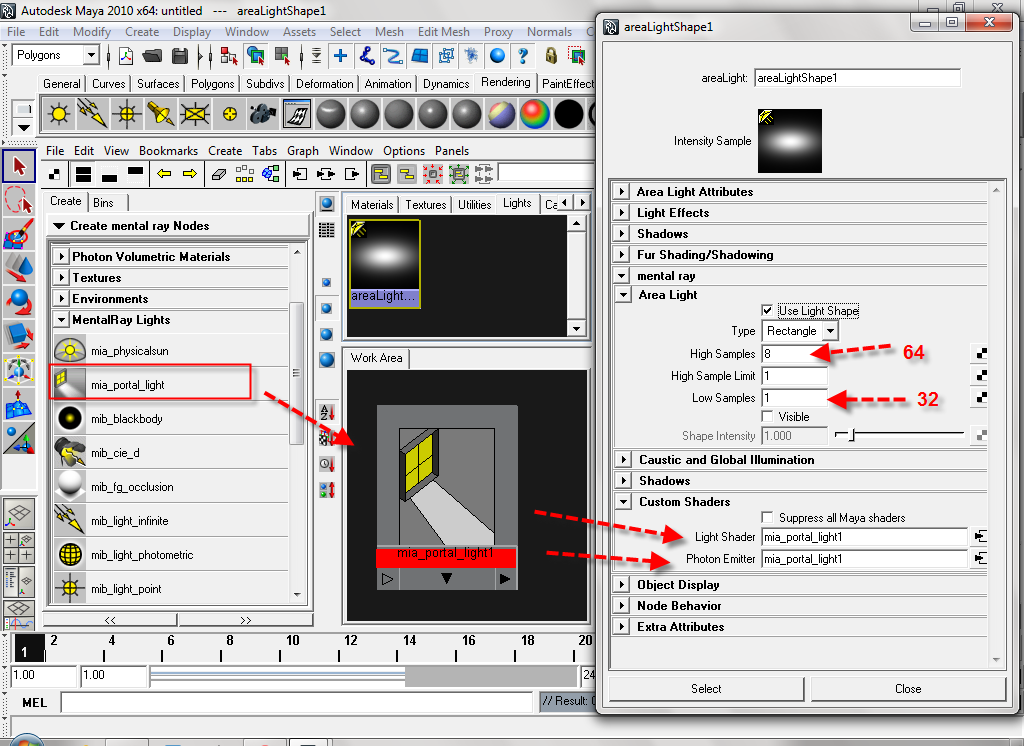Viewport: 1024px width, 746px height.
Task: Click the rainbow ramp shader shelf icon
Action: pos(535,114)
